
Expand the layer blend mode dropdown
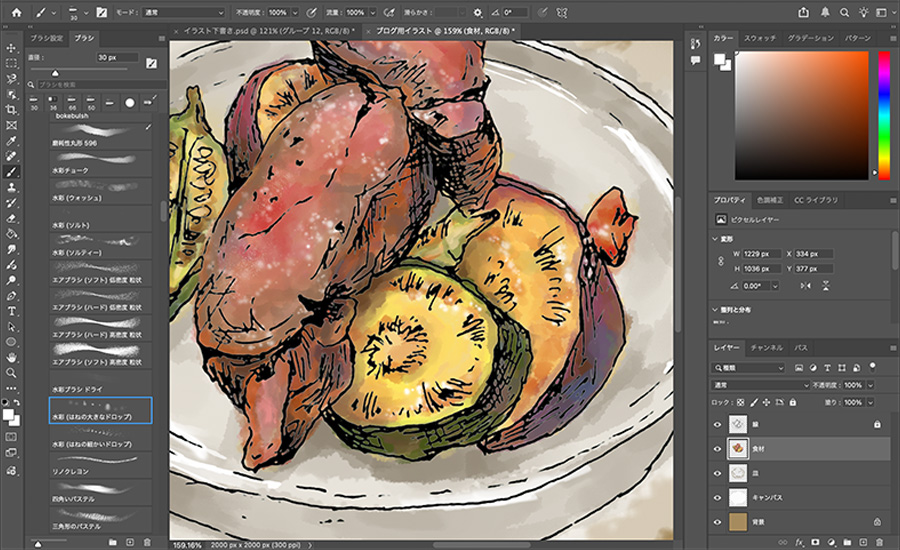(760, 385)
